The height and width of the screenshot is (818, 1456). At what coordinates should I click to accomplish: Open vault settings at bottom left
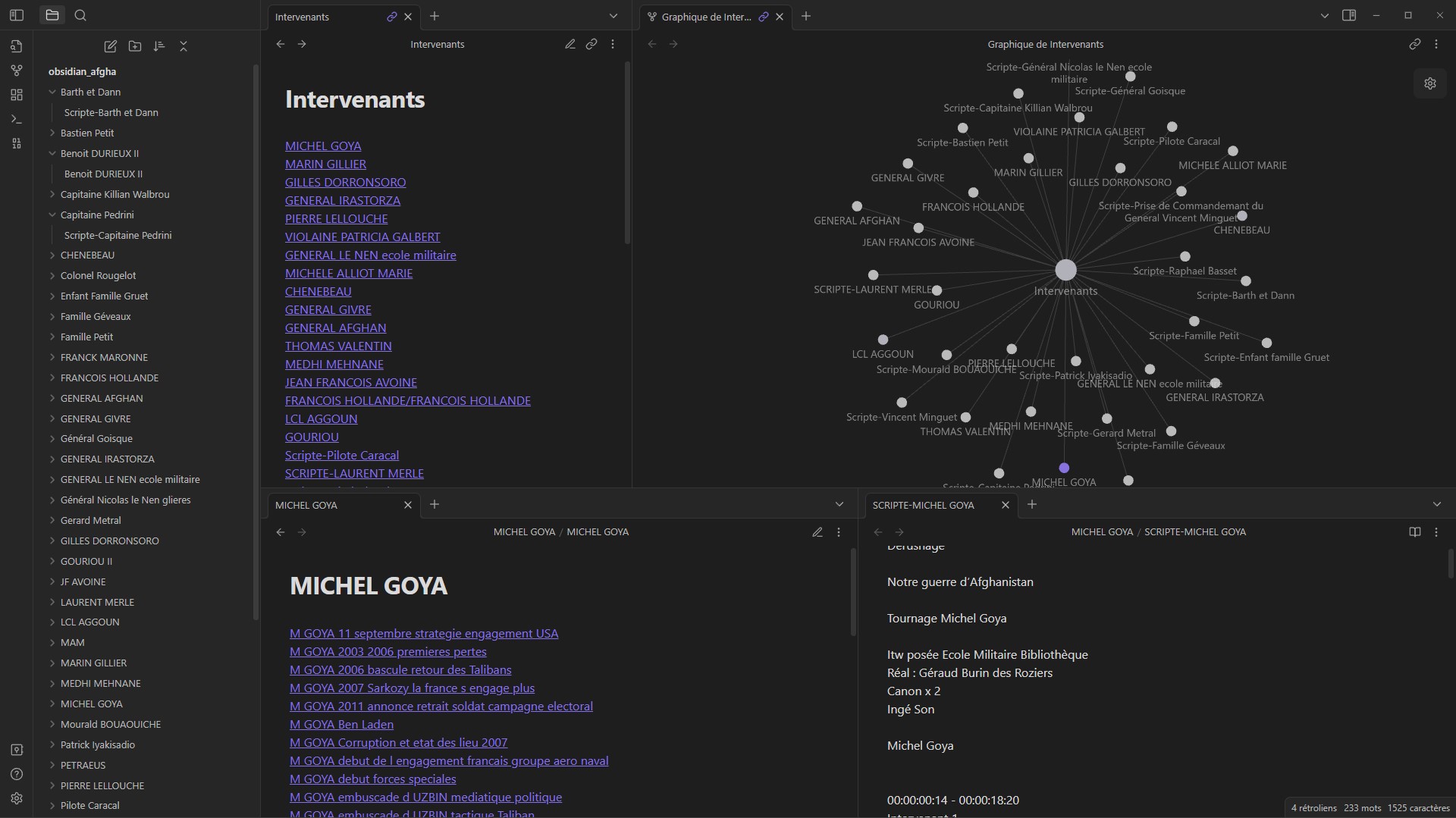tap(17, 798)
